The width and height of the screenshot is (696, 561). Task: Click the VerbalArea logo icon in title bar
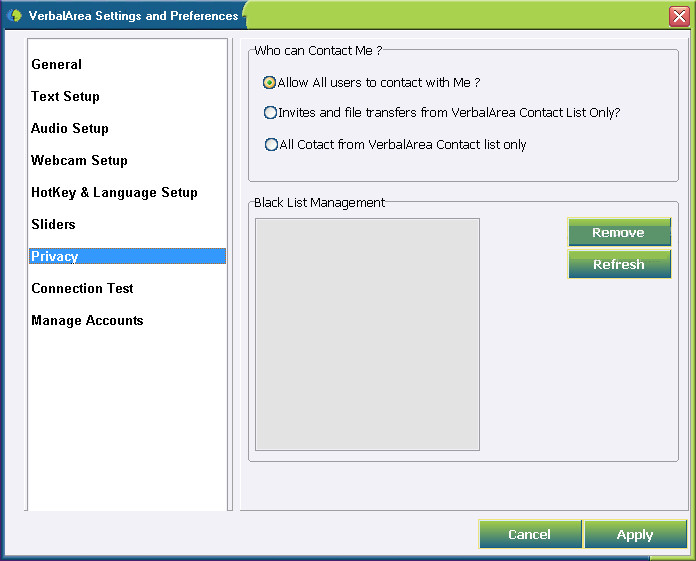click(15, 16)
